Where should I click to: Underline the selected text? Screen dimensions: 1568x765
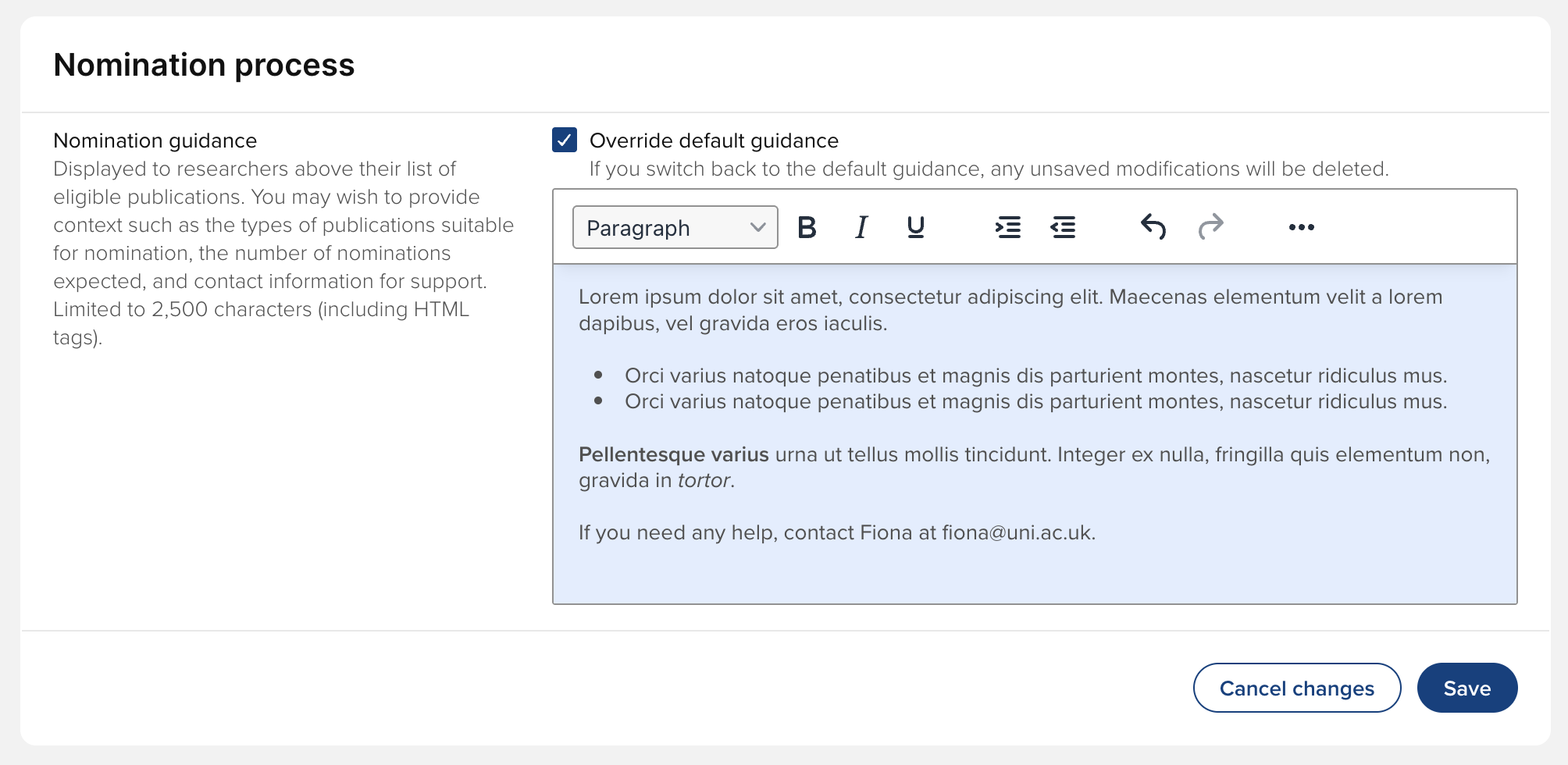[x=916, y=227]
